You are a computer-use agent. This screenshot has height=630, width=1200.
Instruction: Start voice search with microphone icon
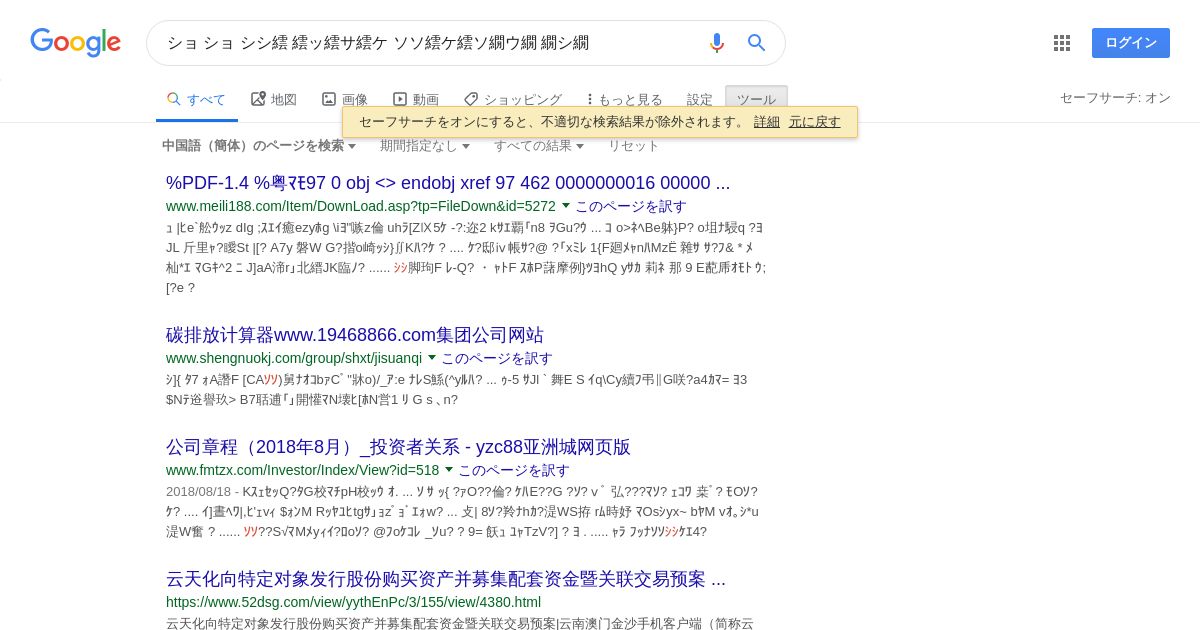pyautogui.click(x=716, y=43)
